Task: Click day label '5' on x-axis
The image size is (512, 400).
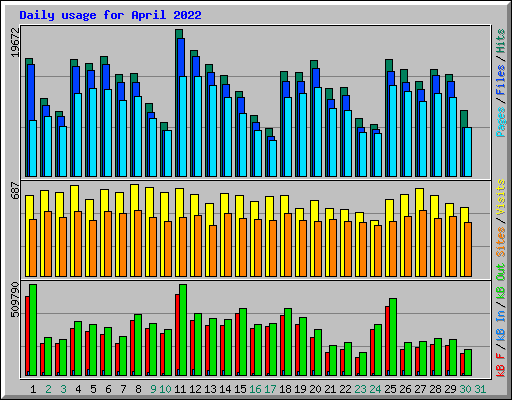Action: 93,389
